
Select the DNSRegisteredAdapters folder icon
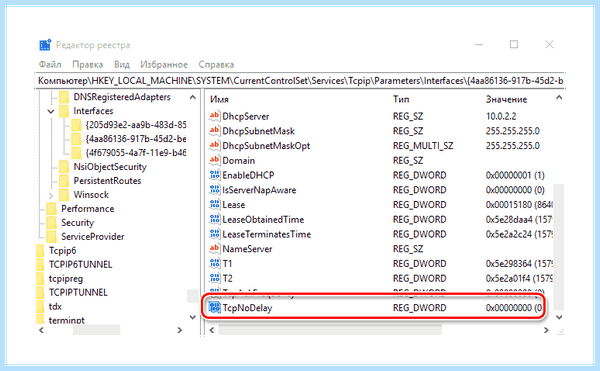click(64, 97)
